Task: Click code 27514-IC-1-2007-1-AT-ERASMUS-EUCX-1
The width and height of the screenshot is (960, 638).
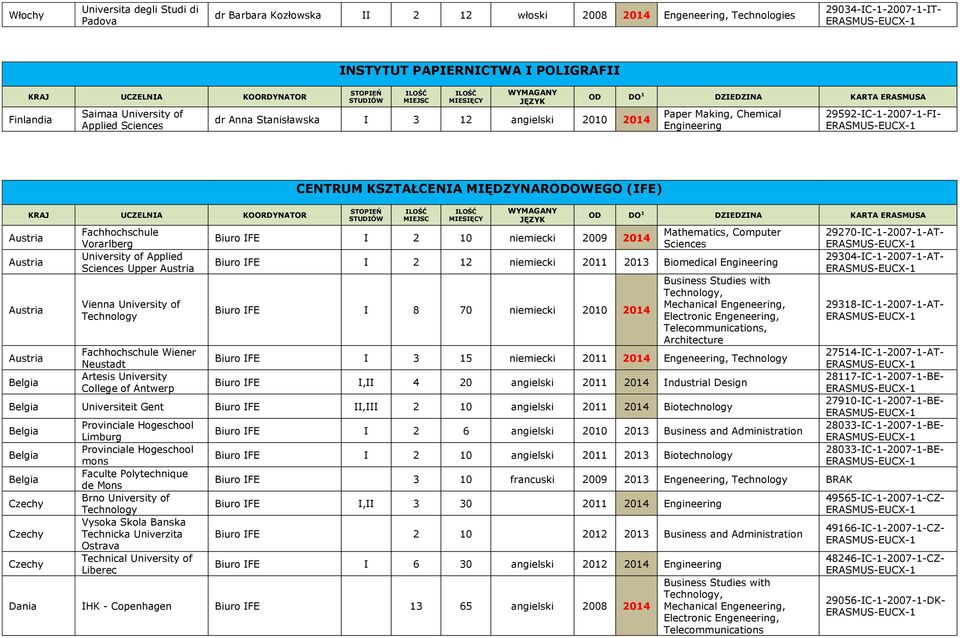Action: pos(887,358)
